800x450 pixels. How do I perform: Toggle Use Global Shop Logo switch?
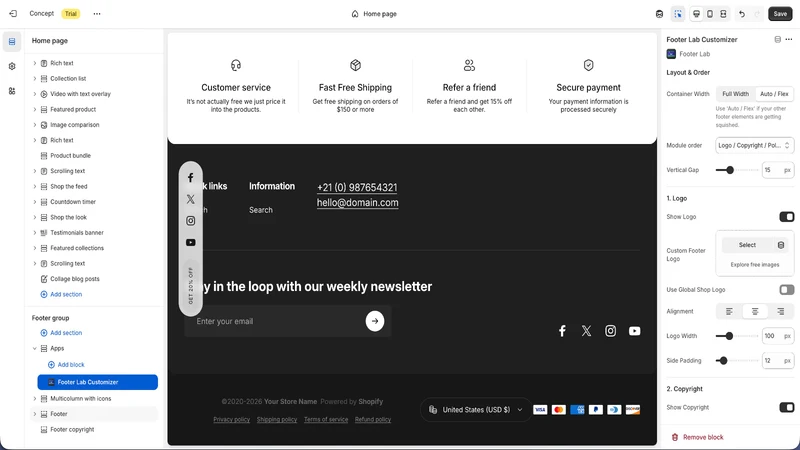click(786, 290)
